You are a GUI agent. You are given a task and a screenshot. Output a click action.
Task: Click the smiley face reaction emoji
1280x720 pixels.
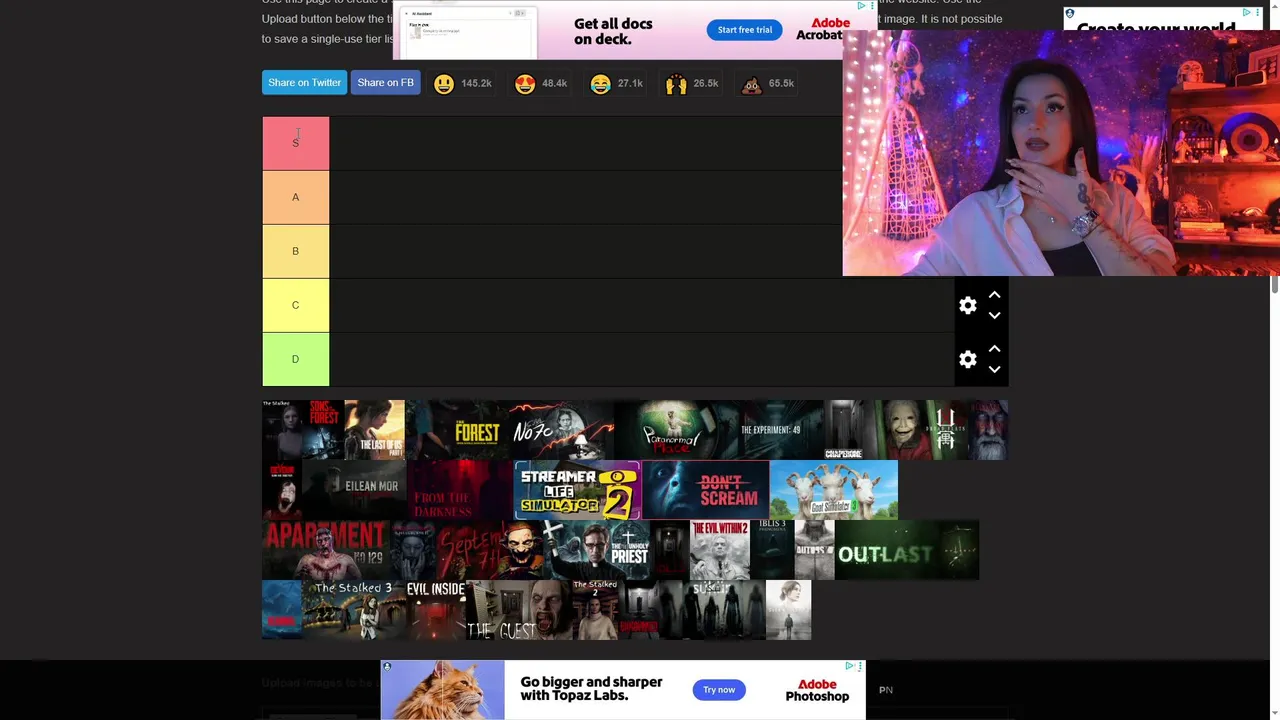[444, 84]
